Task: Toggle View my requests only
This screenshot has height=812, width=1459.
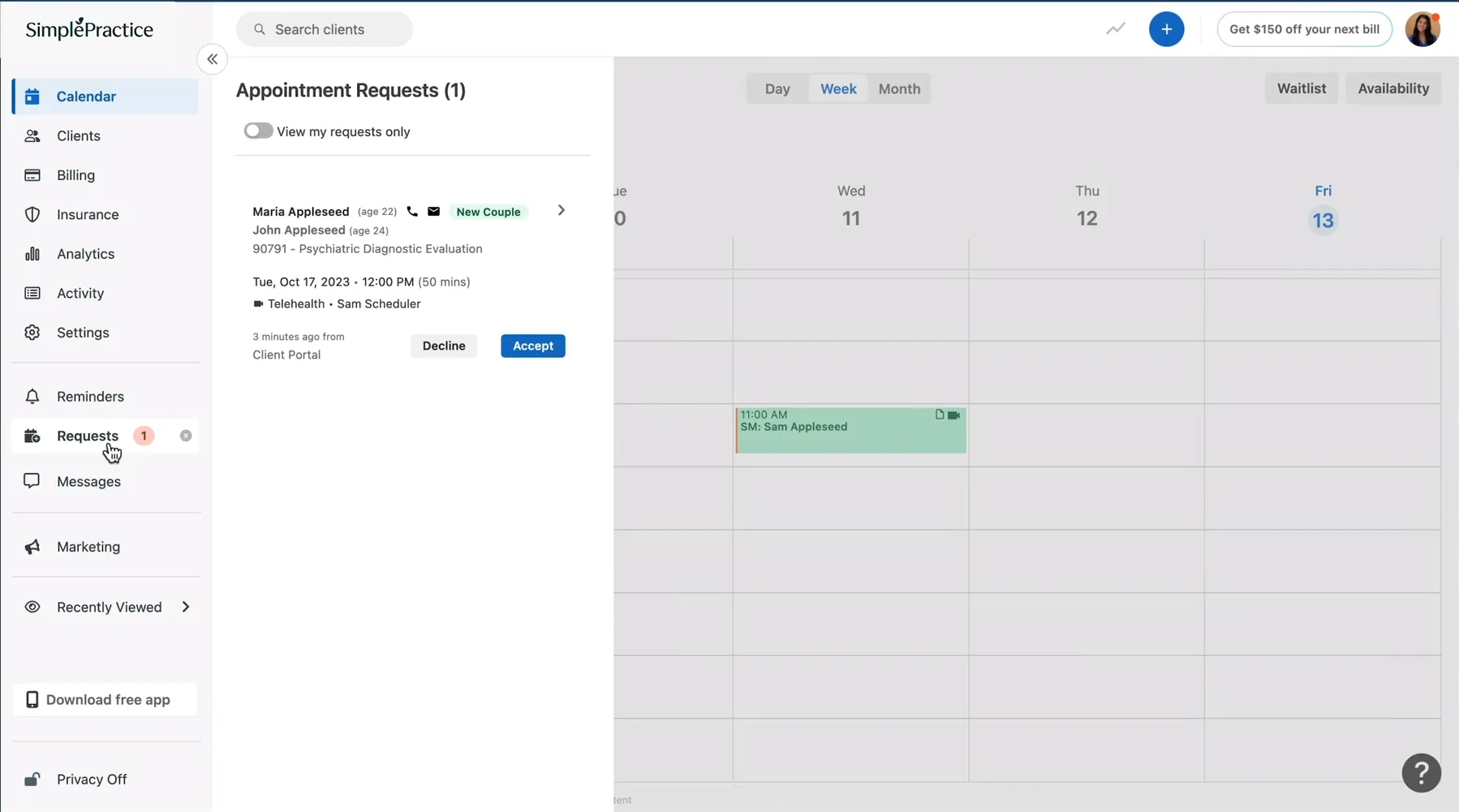Action: click(x=257, y=130)
